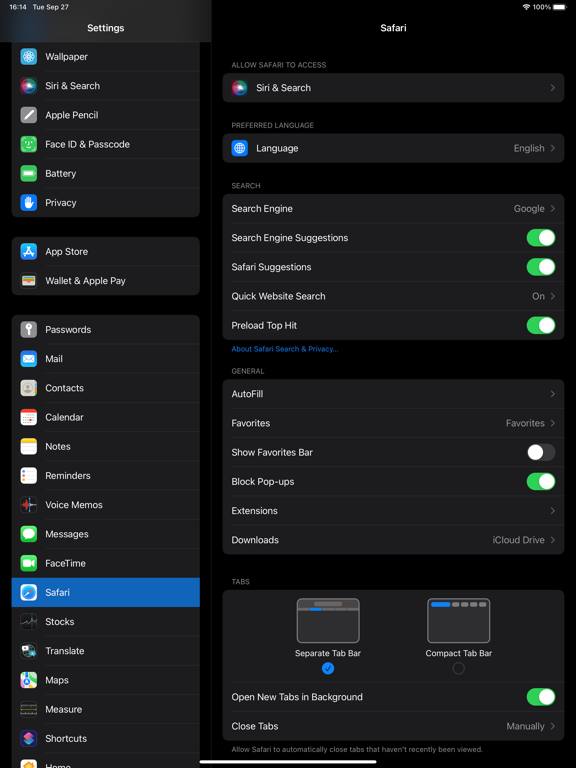The width and height of the screenshot is (576, 768).
Task: Turn off Safari Suggestions switch
Action: [541, 267]
